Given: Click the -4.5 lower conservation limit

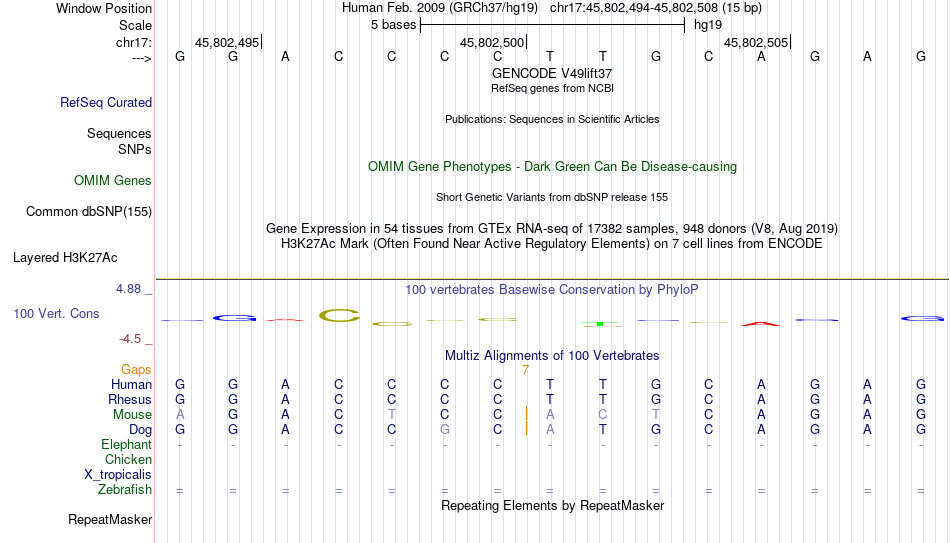Looking at the screenshot, I should (x=130, y=339).
